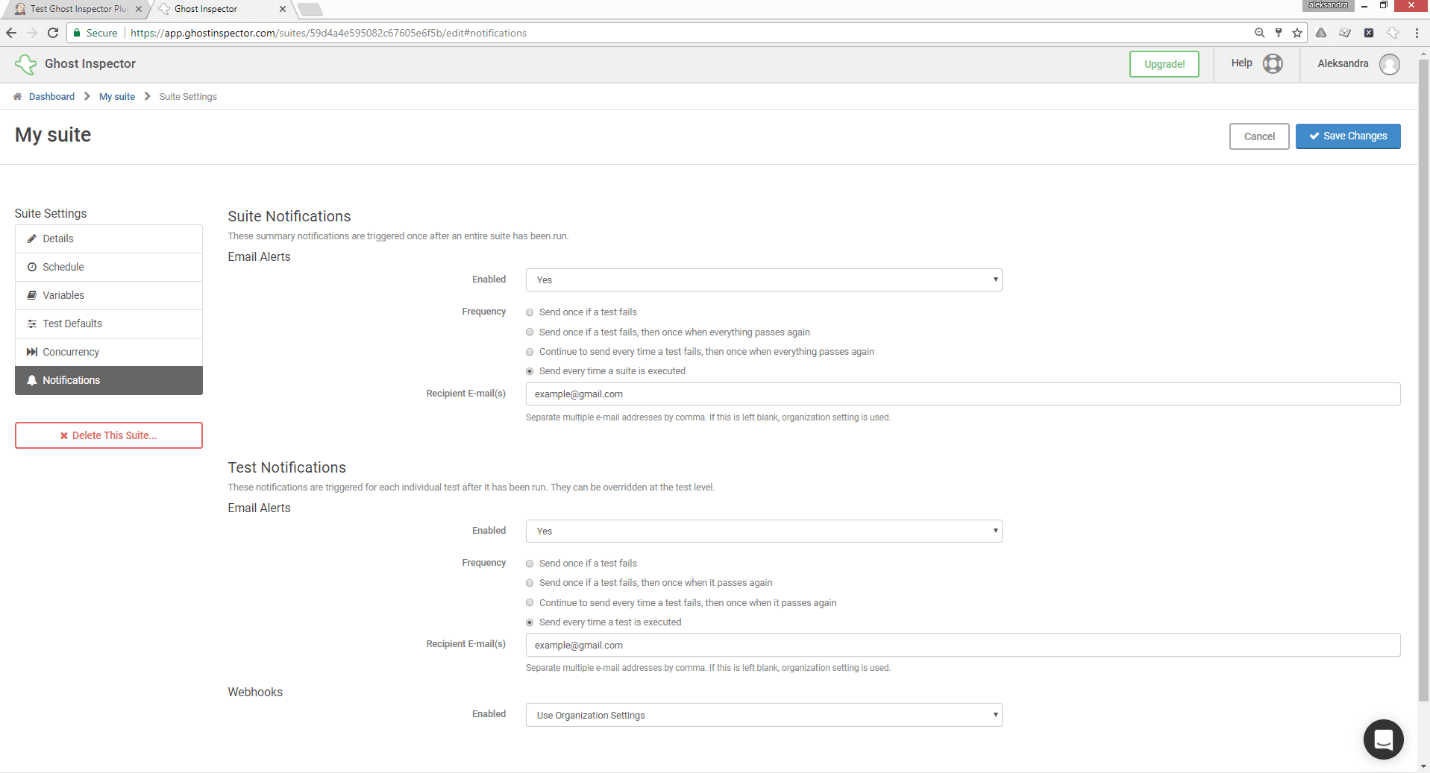Open the Intercom chat bubble
Viewport: 1430px width, 773px height.
pos(1384,739)
